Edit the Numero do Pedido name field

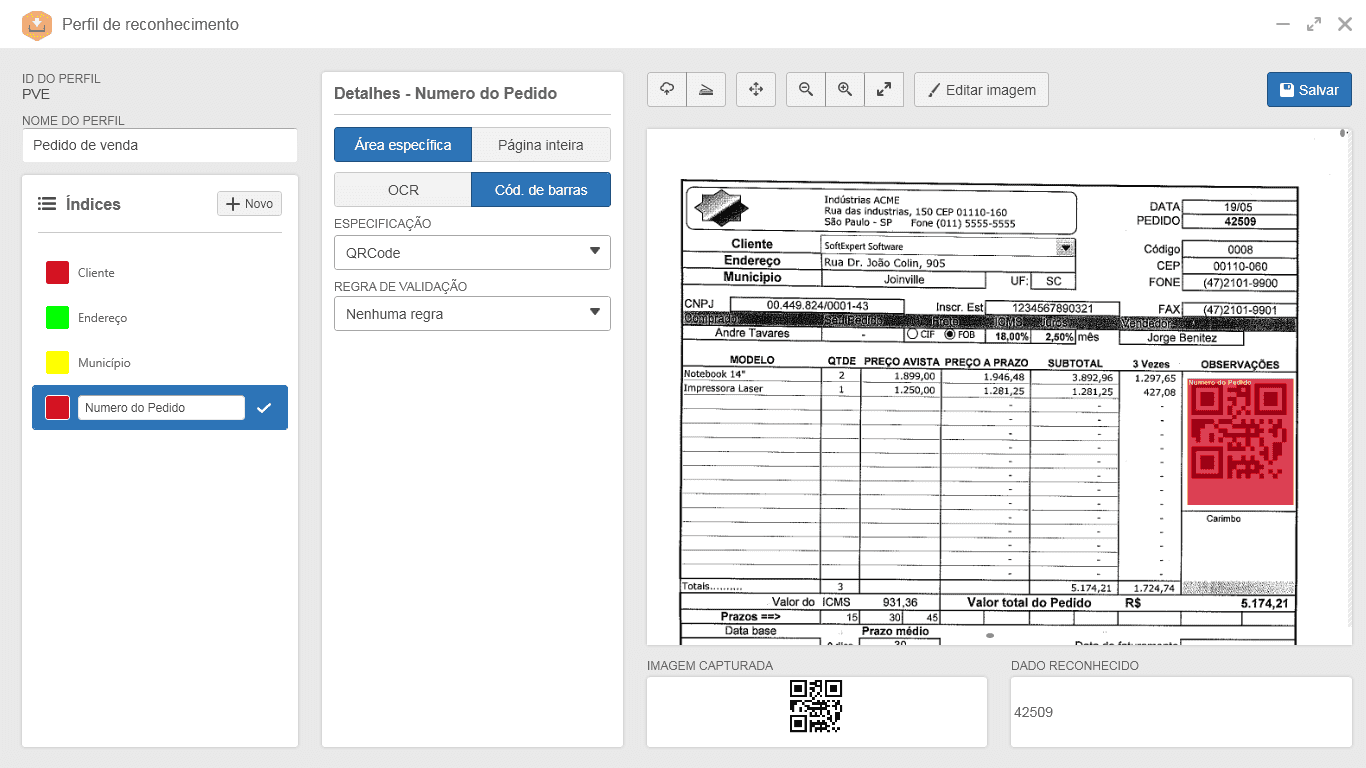coord(161,408)
